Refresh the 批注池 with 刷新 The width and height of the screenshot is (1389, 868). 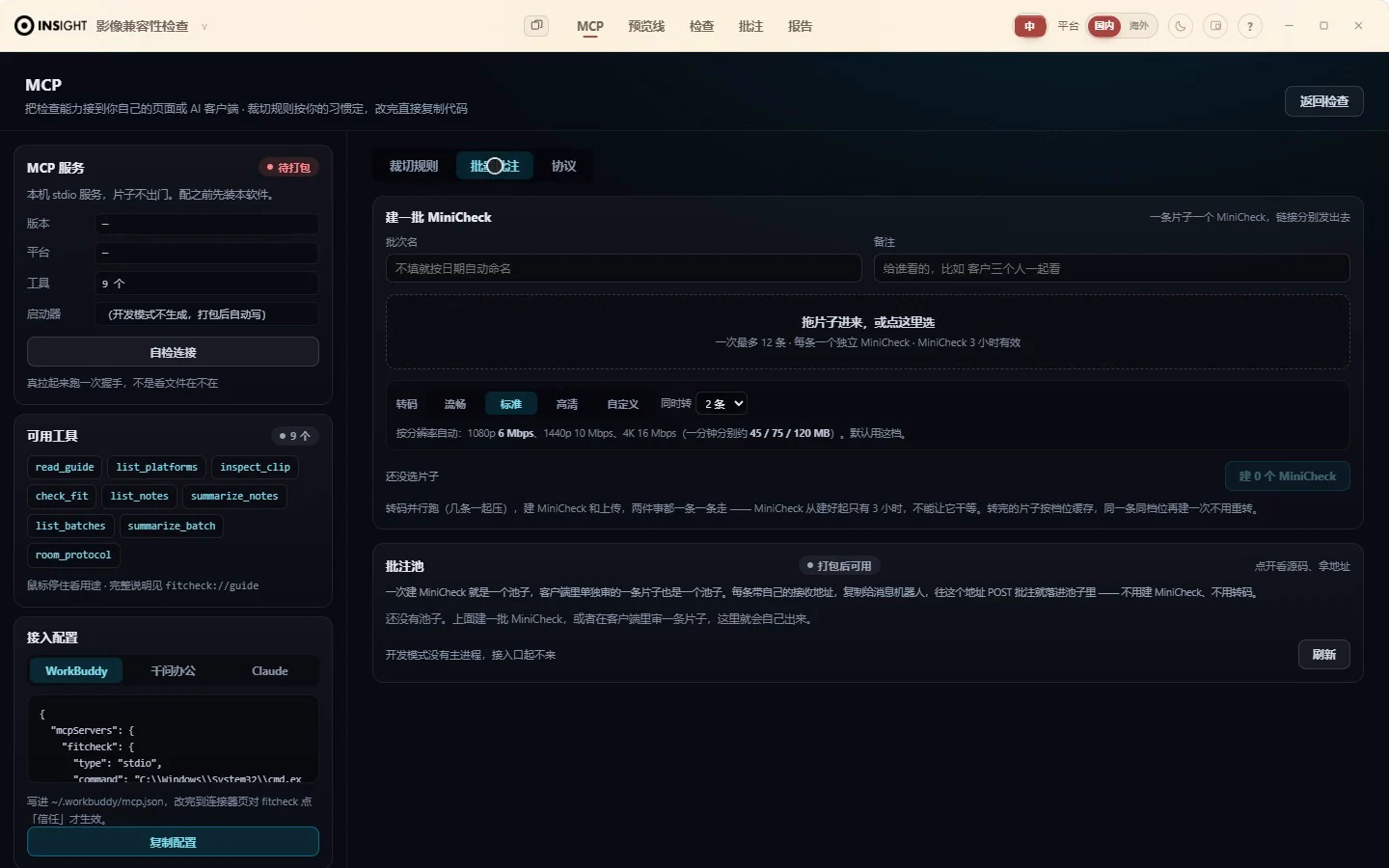(x=1323, y=655)
